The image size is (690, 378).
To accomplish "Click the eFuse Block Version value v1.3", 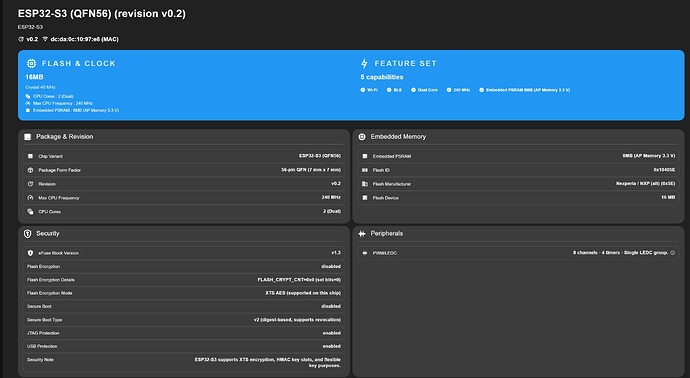I will click(x=336, y=253).
